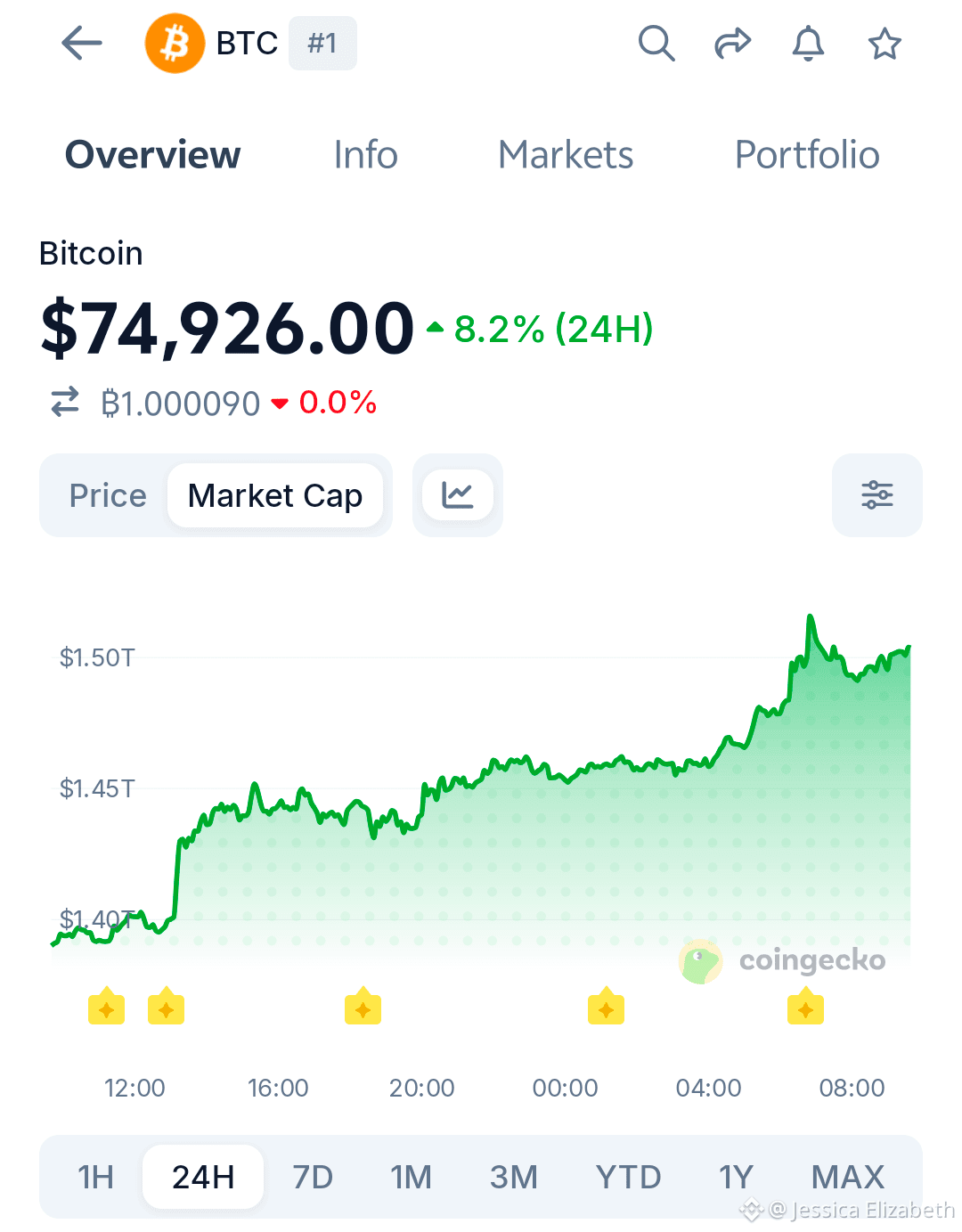Image resolution: width=962 pixels, height=1232 pixels.
Task: Open the Markets tab
Action: click(x=566, y=155)
